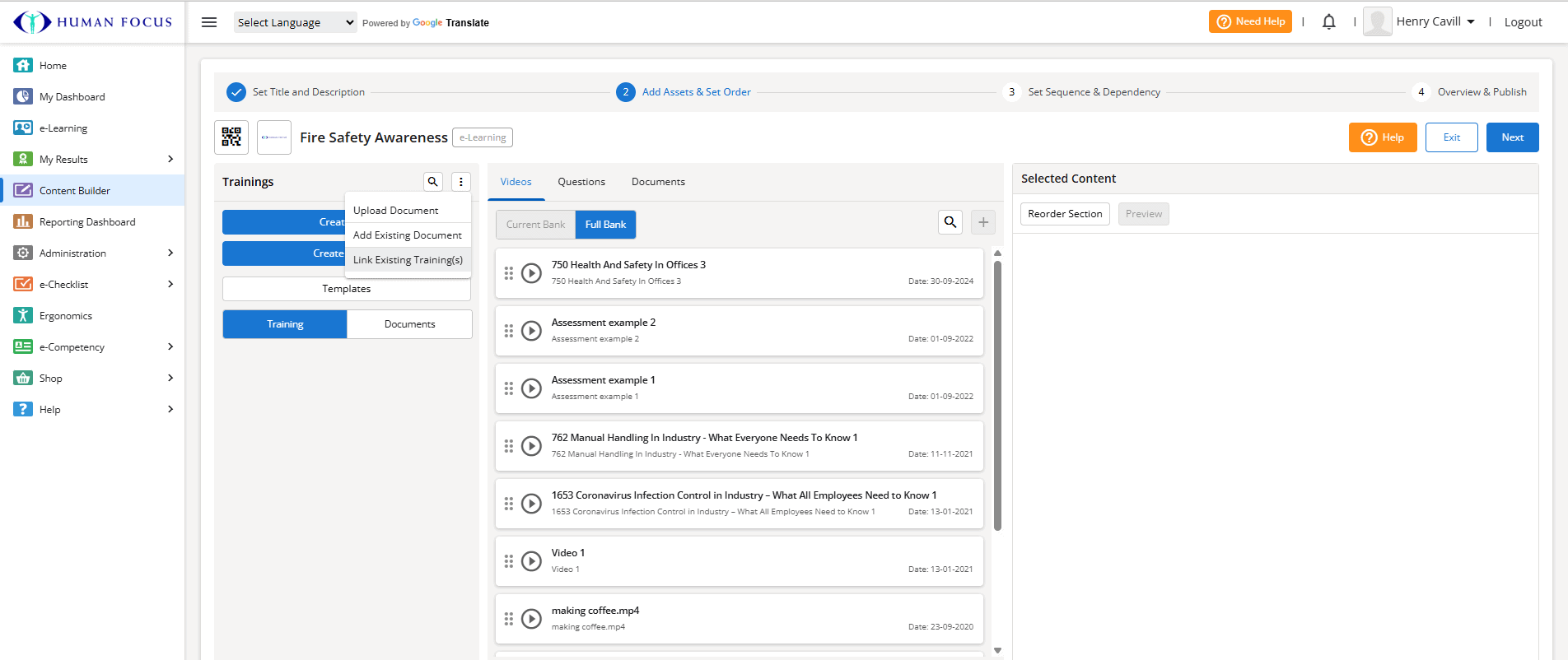Switch to the Questions tab

click(581, 182)
